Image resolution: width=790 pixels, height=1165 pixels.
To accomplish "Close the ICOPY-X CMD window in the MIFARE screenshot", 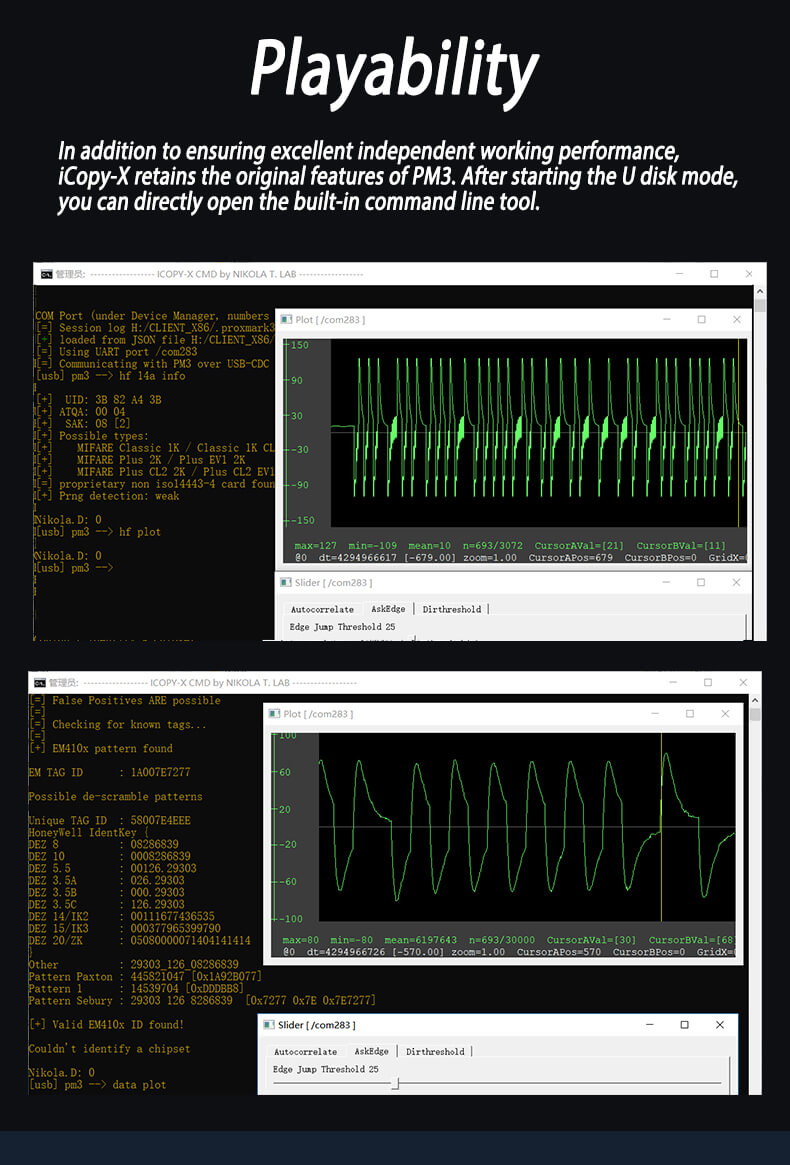I will click(x=749, y=274).
